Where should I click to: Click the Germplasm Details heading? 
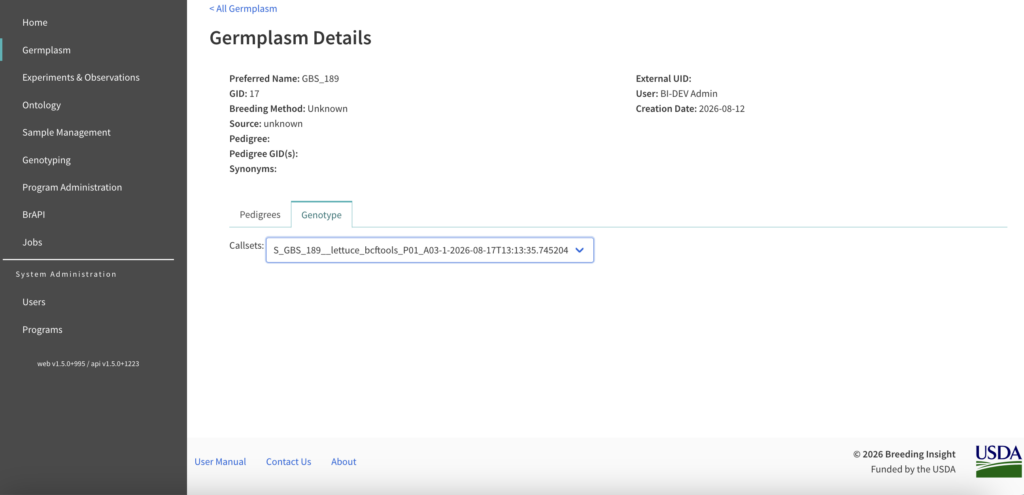pos(290,38)
